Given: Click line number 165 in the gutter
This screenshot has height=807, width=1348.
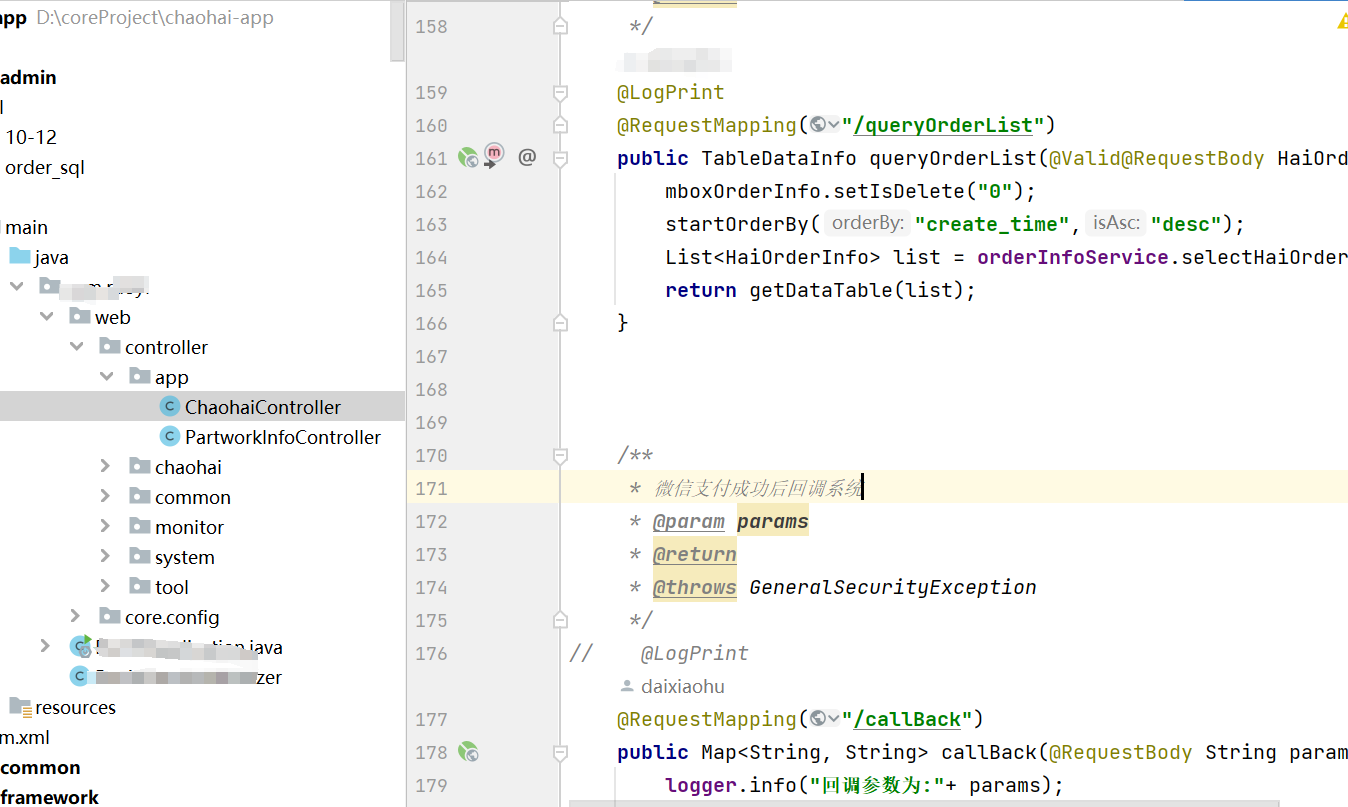Looking at the screenshot, I should tap(431, 290).
